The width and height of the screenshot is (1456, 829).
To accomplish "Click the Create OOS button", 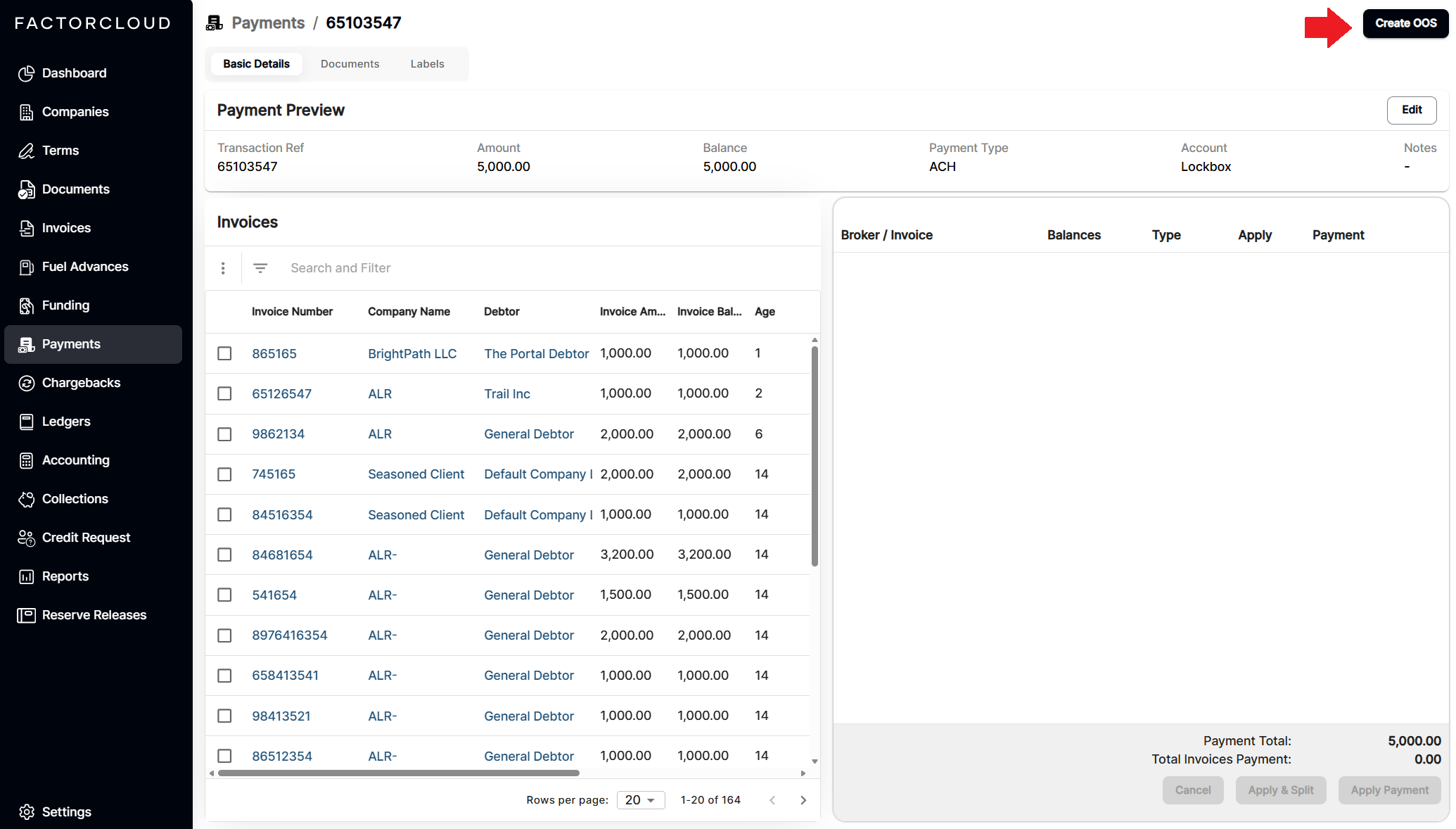I will [1405, 23].
